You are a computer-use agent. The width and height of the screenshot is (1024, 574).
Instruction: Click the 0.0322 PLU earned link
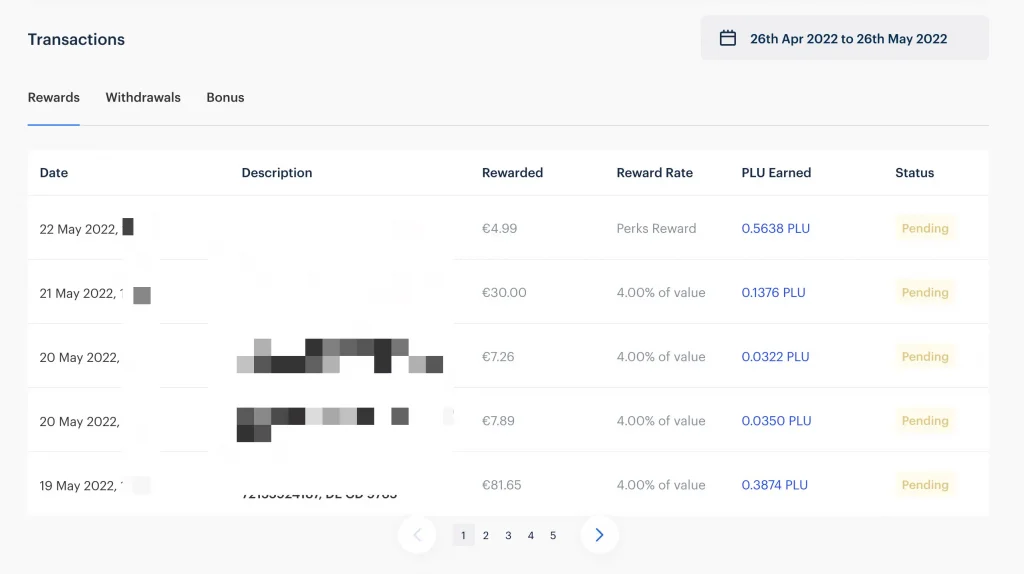point(775,357)
